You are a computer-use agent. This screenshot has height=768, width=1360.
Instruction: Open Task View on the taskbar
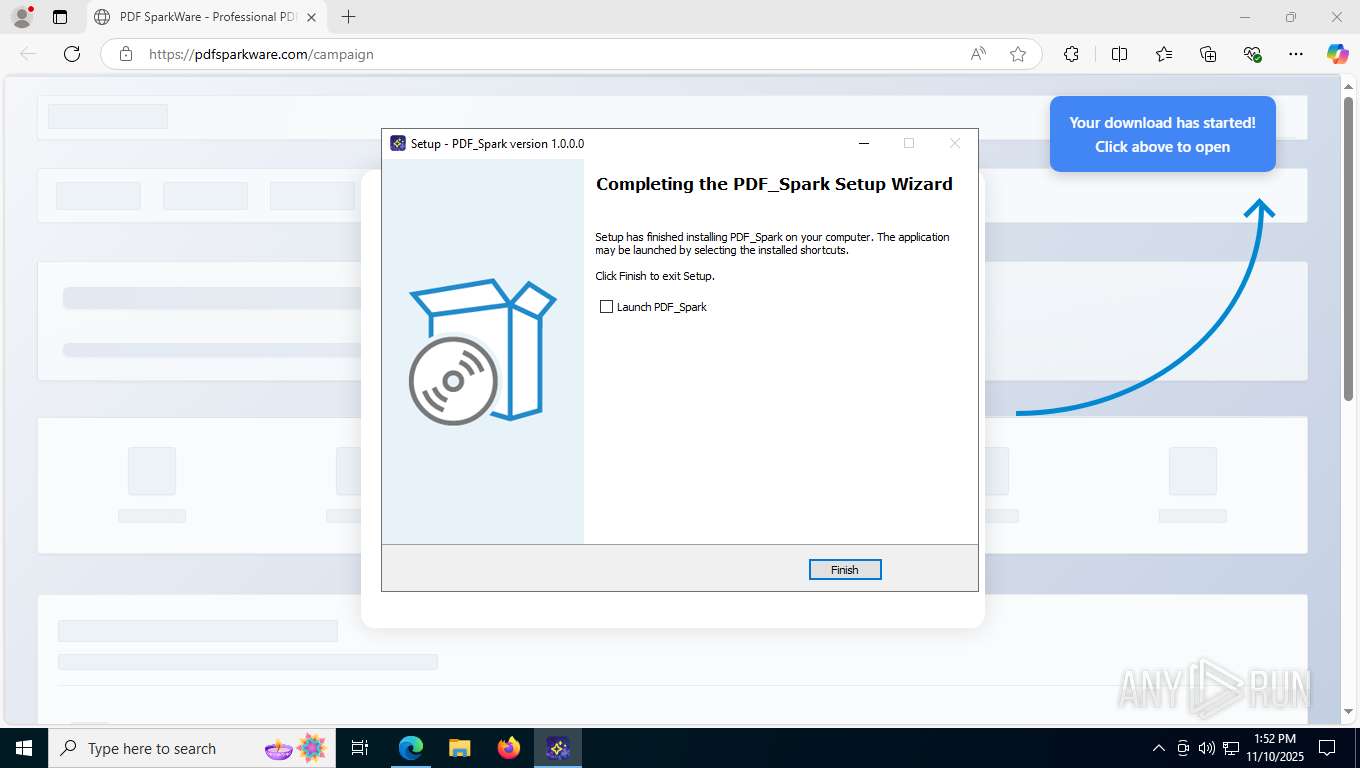(x=360, y=748)
